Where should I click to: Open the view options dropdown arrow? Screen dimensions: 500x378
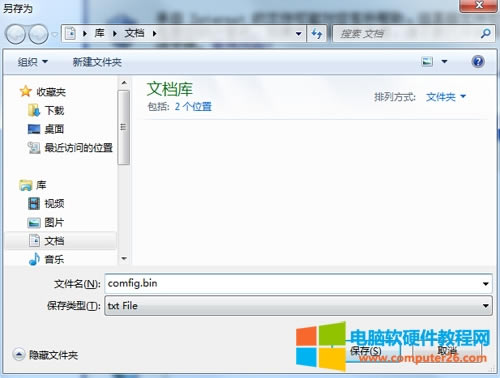pyautogui.click(x=444, y=62)
